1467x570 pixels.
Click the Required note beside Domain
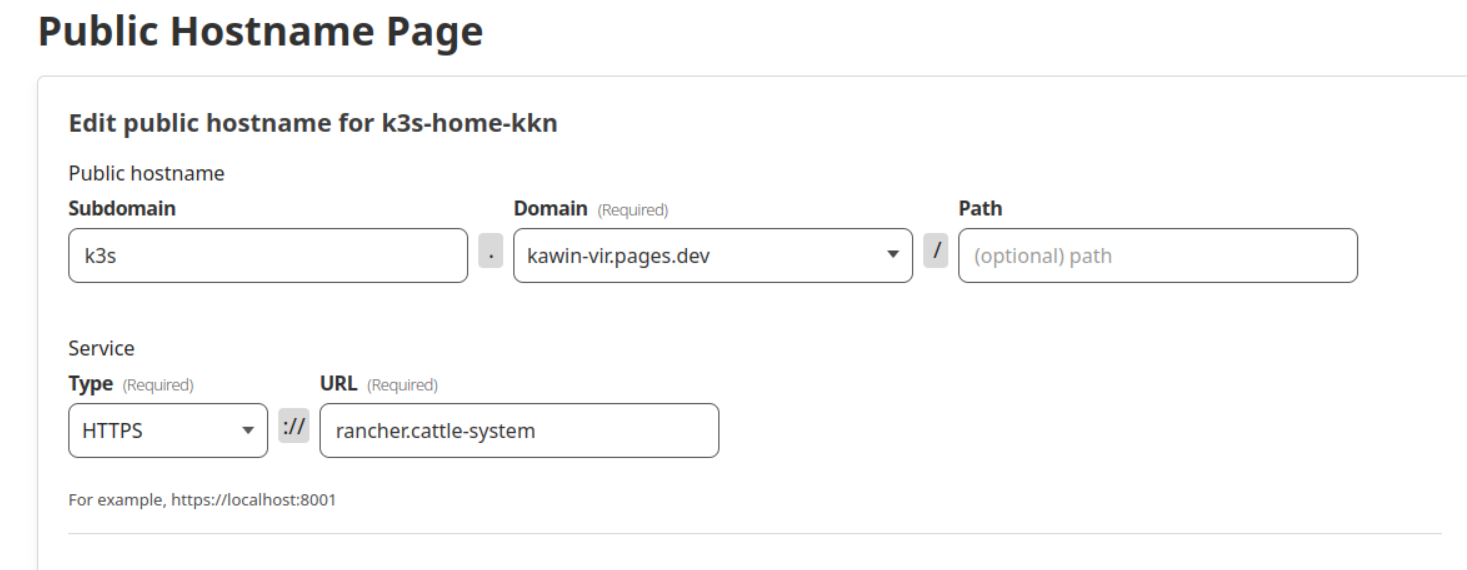(x=632, y=211)
